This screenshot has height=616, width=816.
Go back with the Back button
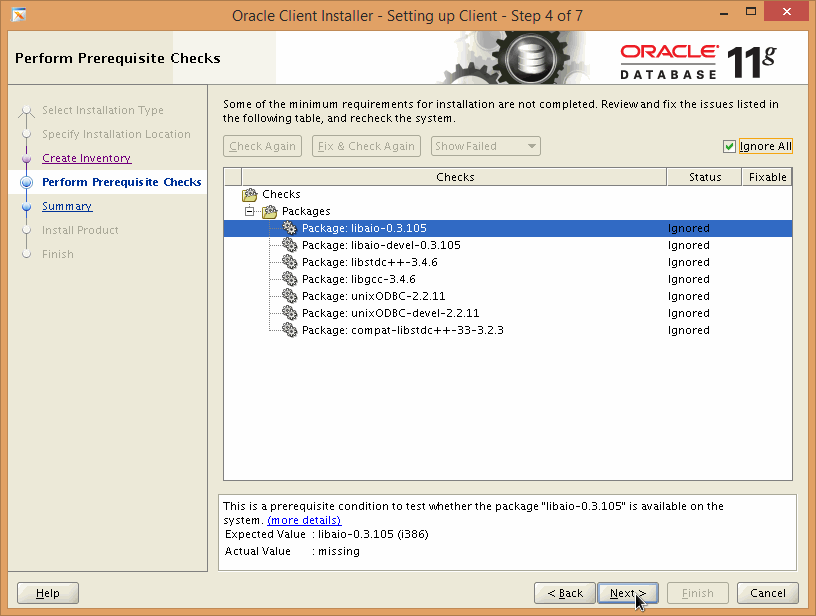tap(565, 593)
